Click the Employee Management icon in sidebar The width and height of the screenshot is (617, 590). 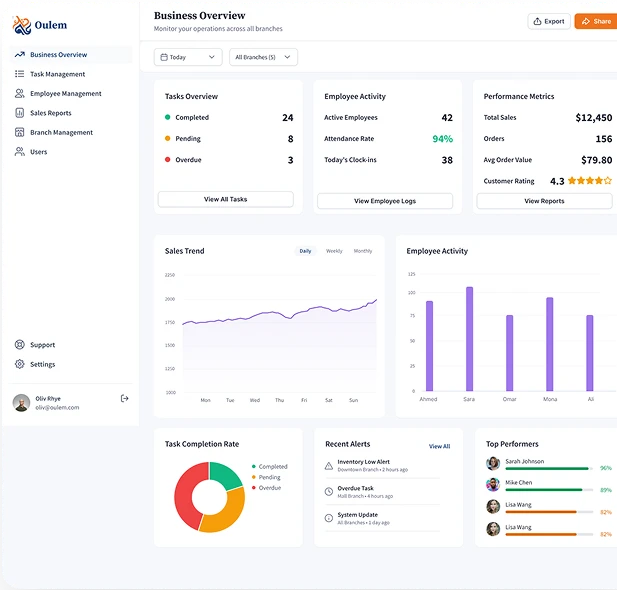[x=20, y=94]
